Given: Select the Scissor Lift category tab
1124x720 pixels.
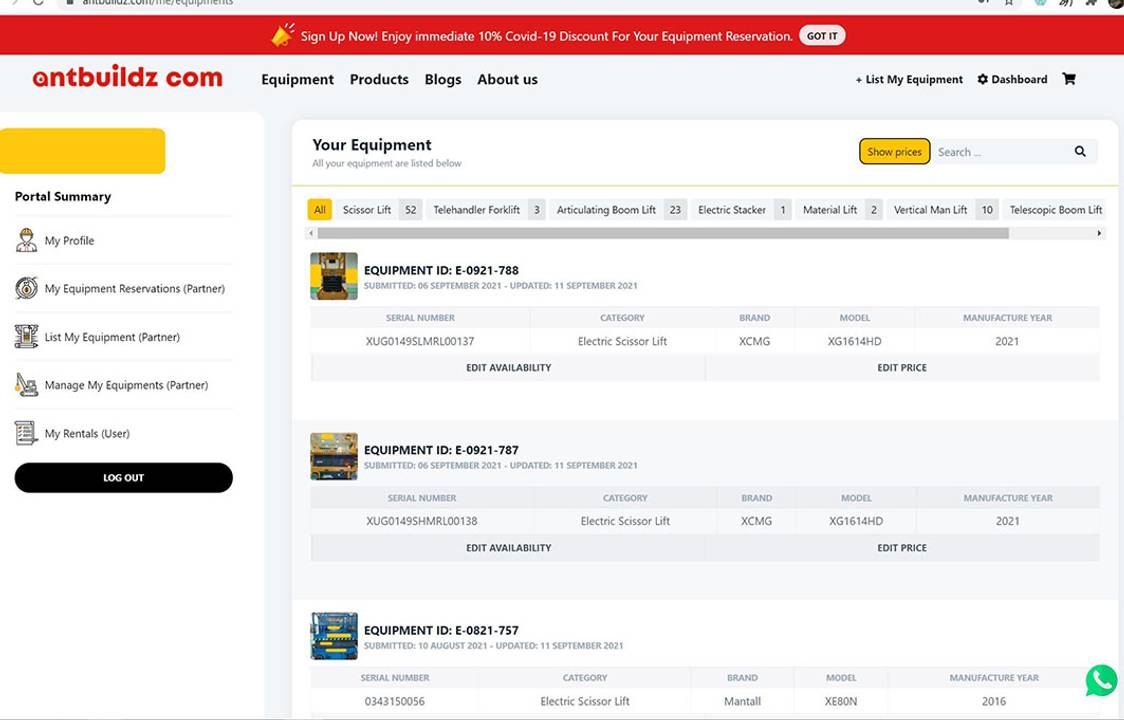Looking at the screenshot, I should coord(367,210).
